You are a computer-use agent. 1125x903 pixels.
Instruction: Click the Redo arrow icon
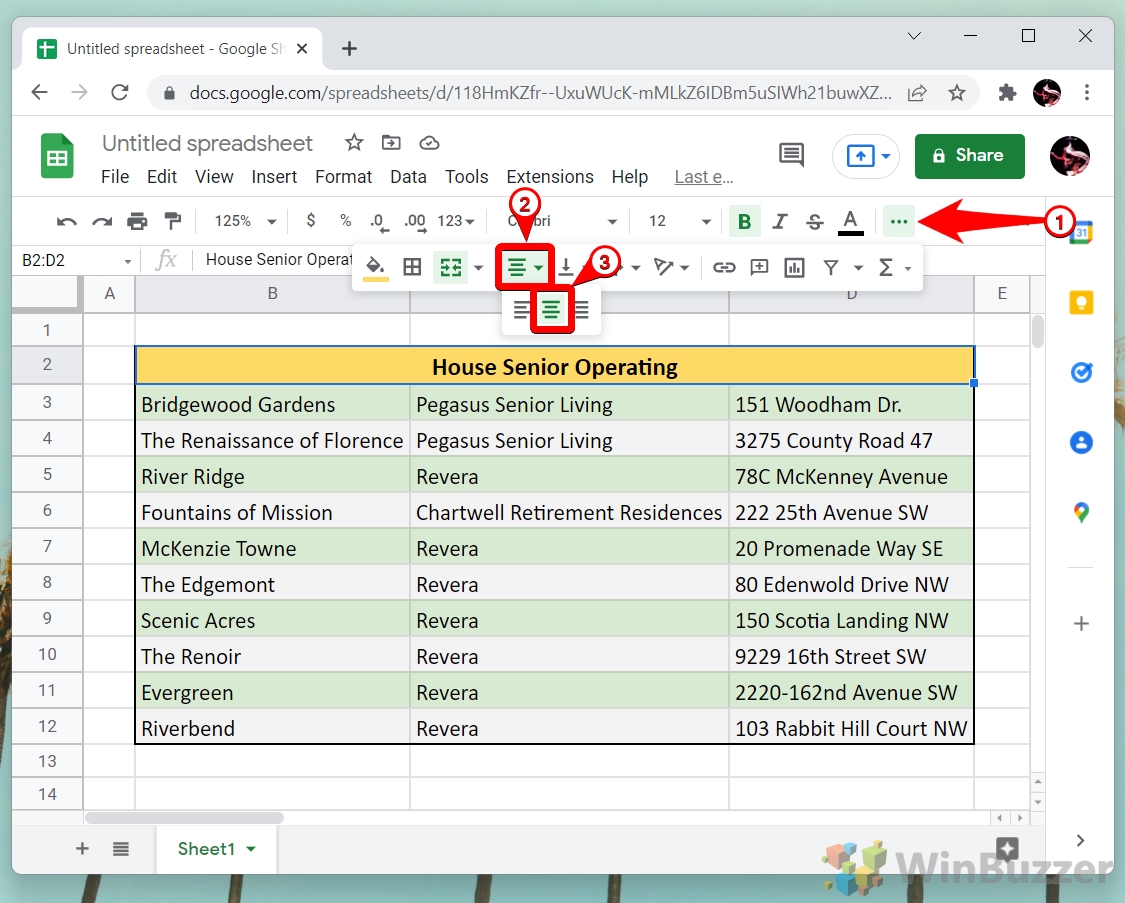click(102, 222)
